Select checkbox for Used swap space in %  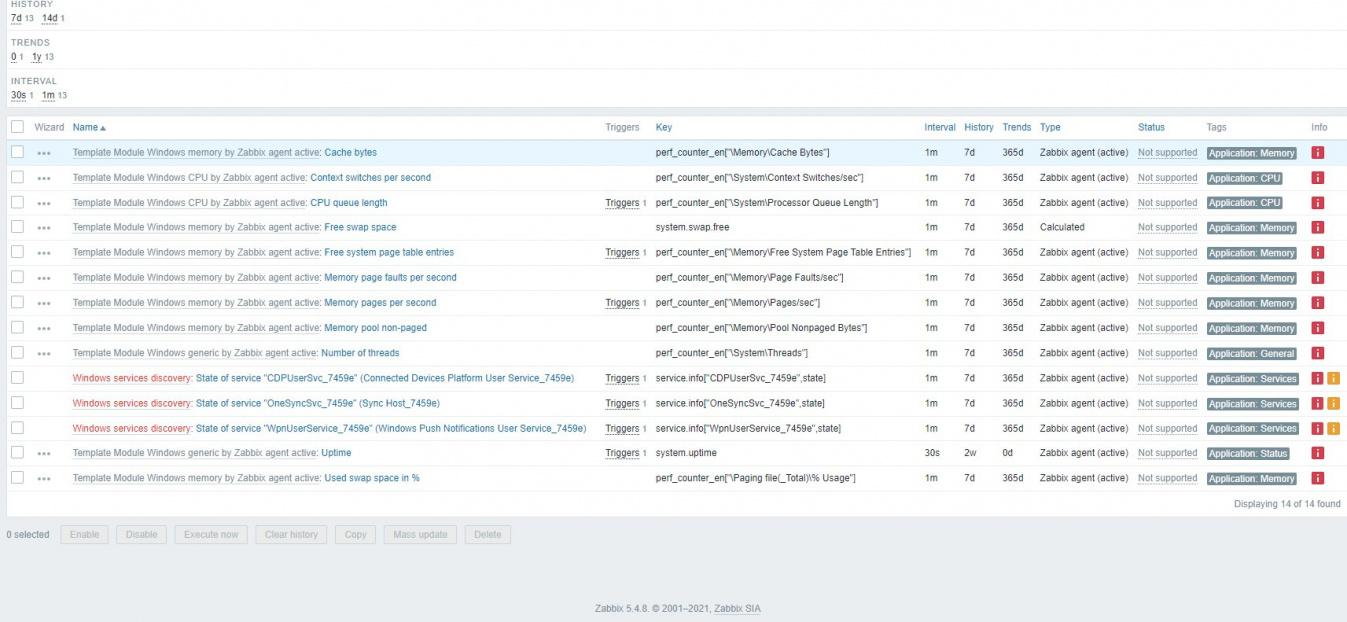(17, 478)
